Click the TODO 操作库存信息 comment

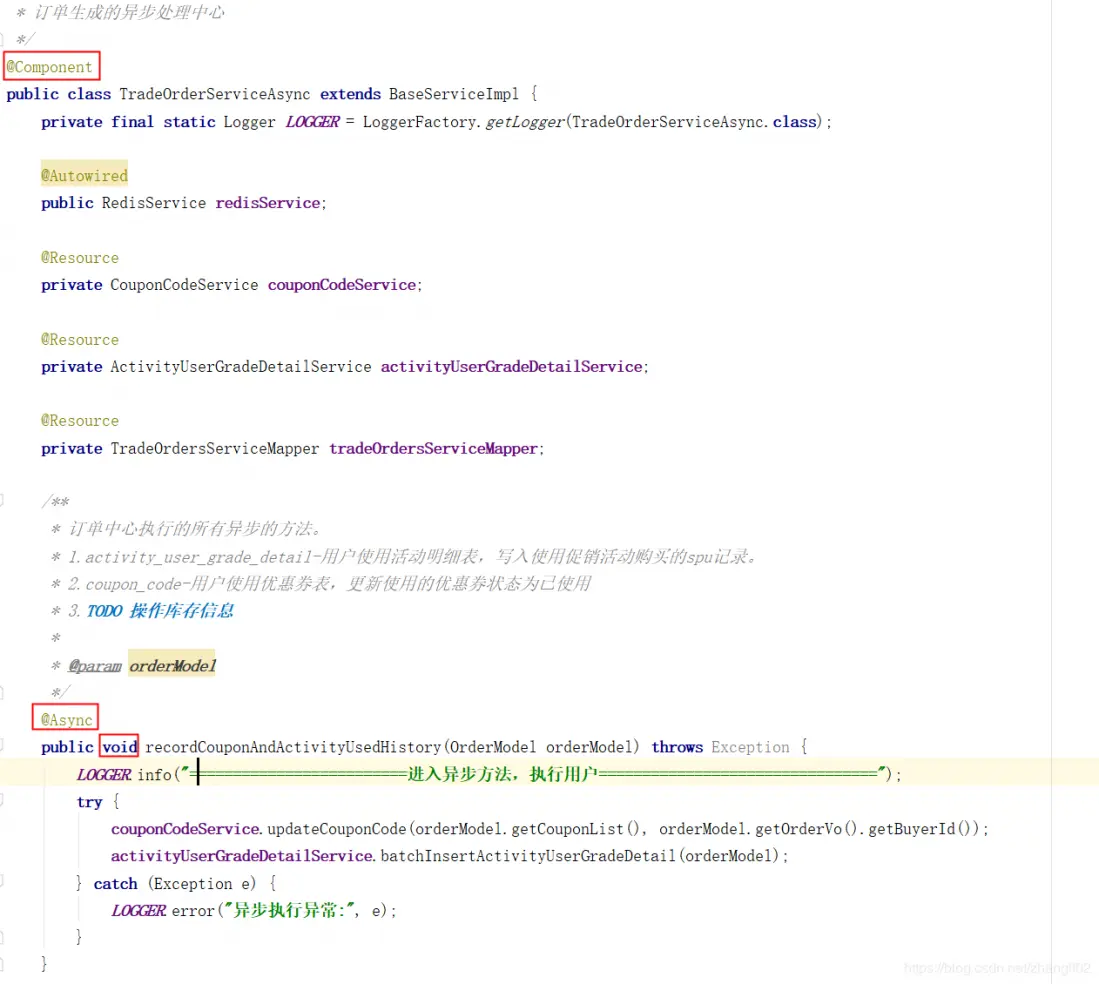click(160, 611)
